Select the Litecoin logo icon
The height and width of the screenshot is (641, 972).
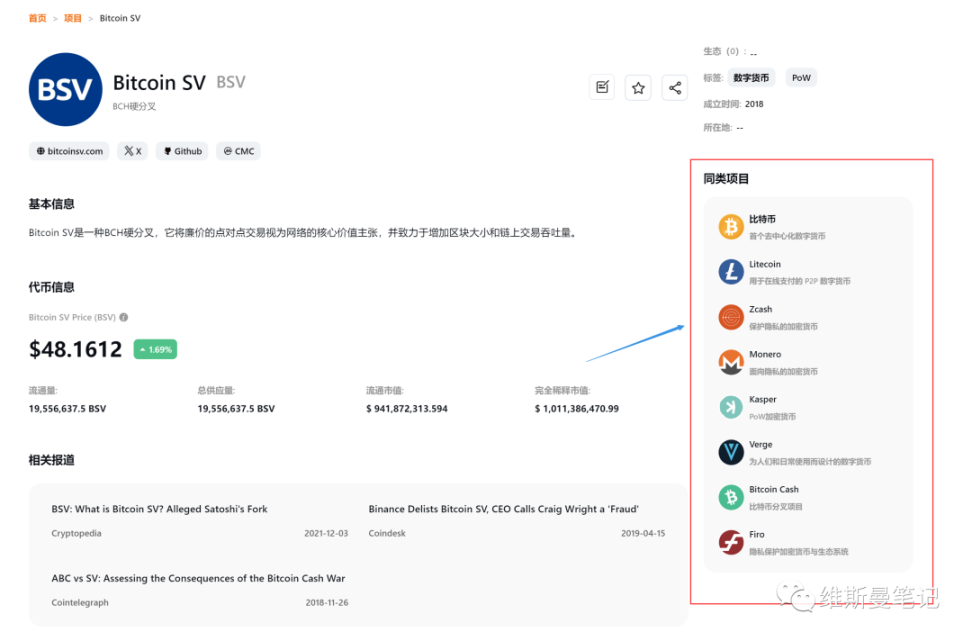coord(731,272)
